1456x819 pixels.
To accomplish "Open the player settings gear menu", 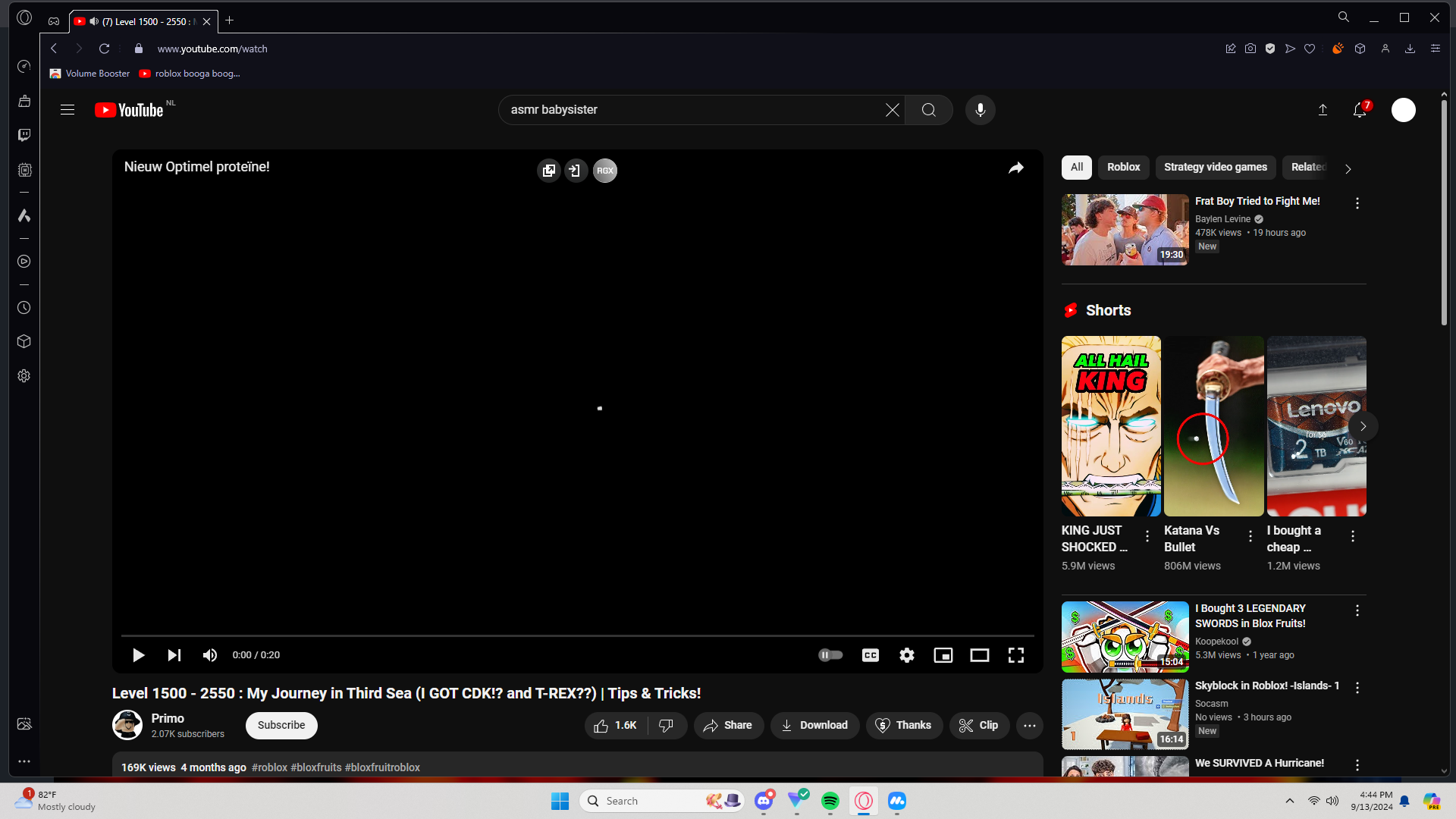I will point(907,655).
